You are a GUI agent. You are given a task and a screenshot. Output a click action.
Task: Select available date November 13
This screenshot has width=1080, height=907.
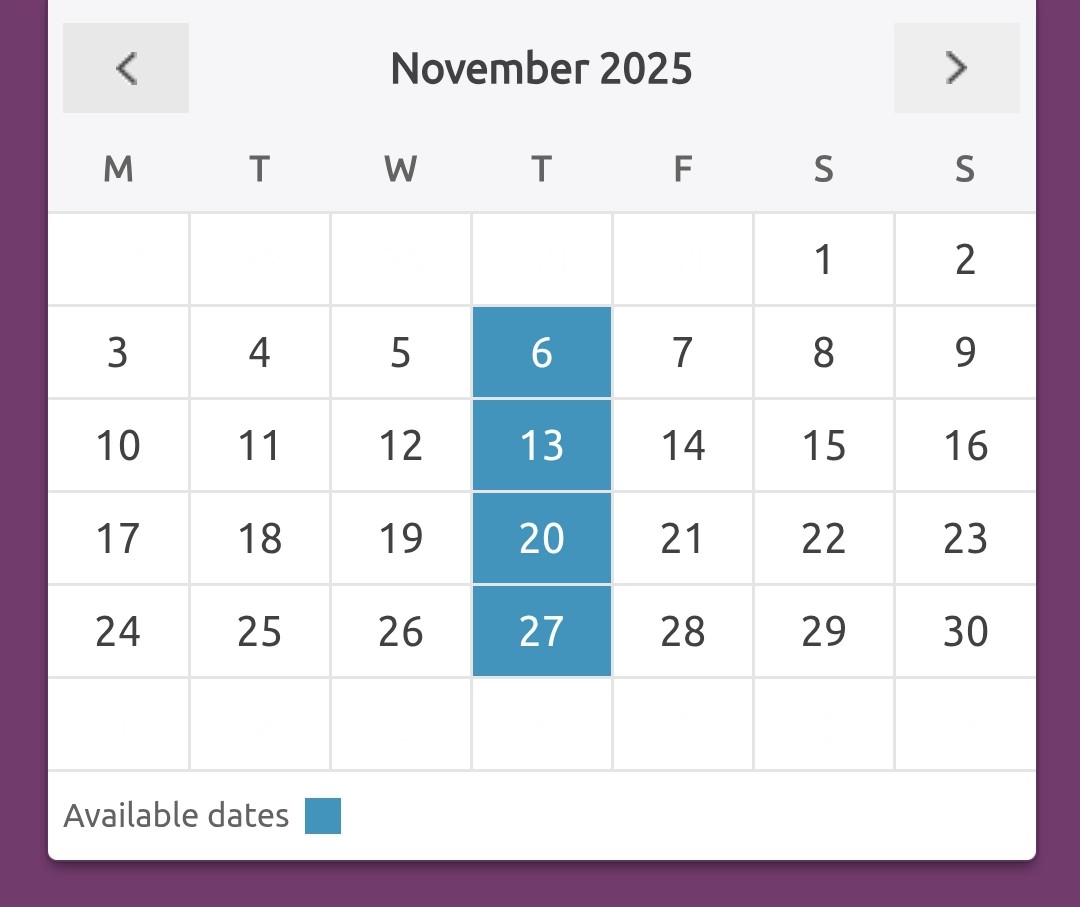[x=541, y=446]
